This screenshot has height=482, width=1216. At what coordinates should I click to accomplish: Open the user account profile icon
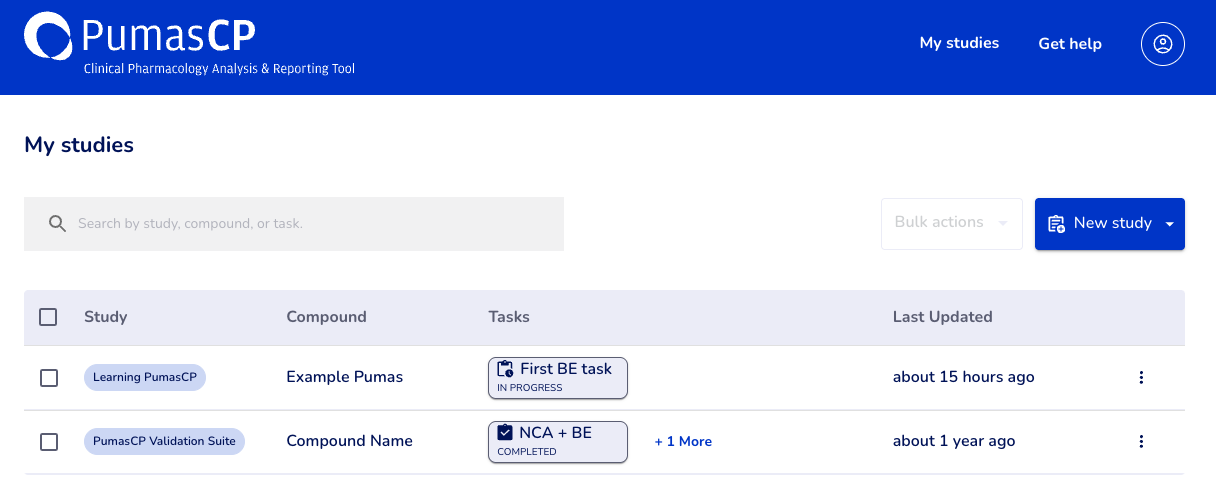coord(1162,44)
